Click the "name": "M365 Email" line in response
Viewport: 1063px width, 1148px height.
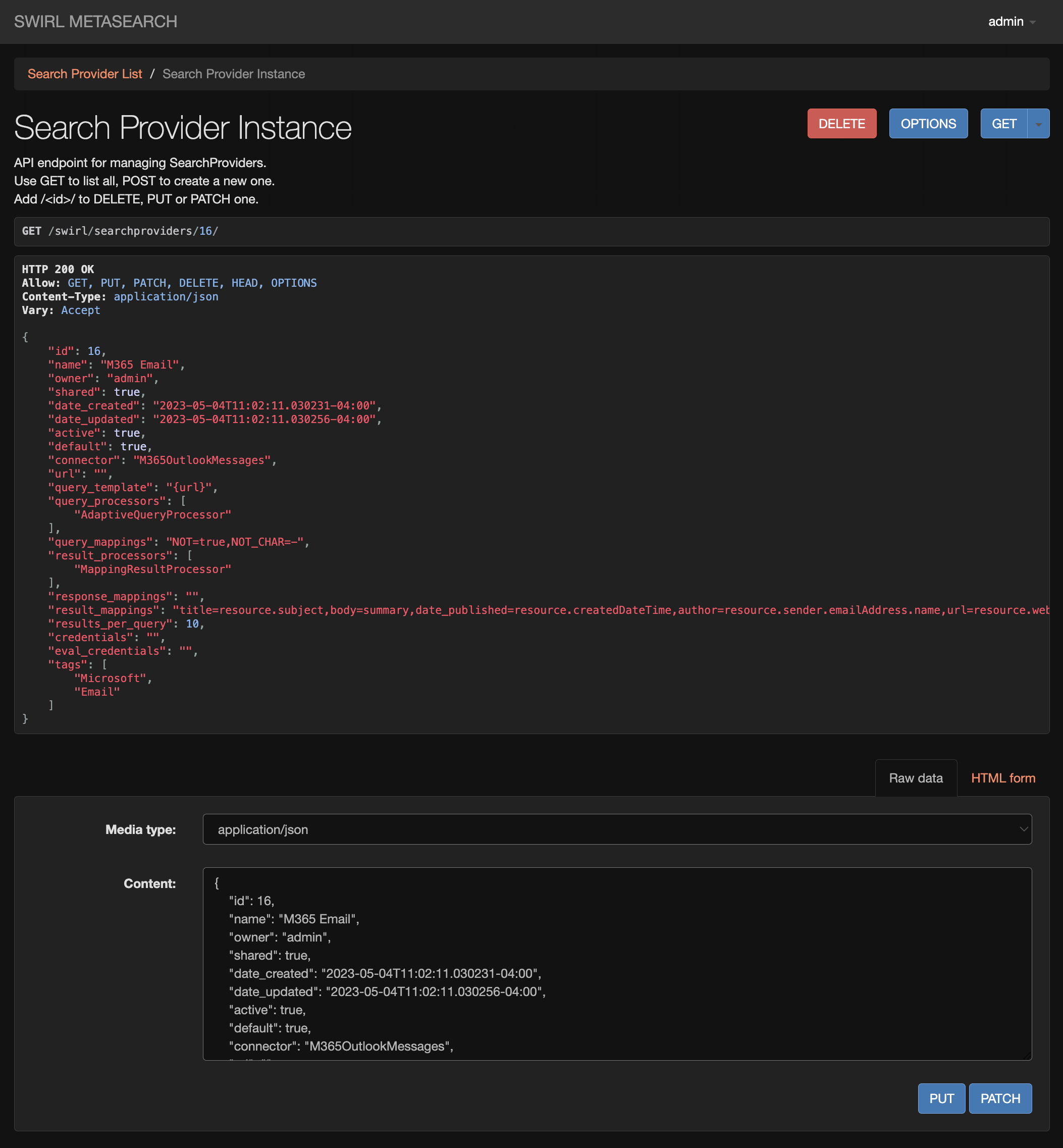point(116,365)
